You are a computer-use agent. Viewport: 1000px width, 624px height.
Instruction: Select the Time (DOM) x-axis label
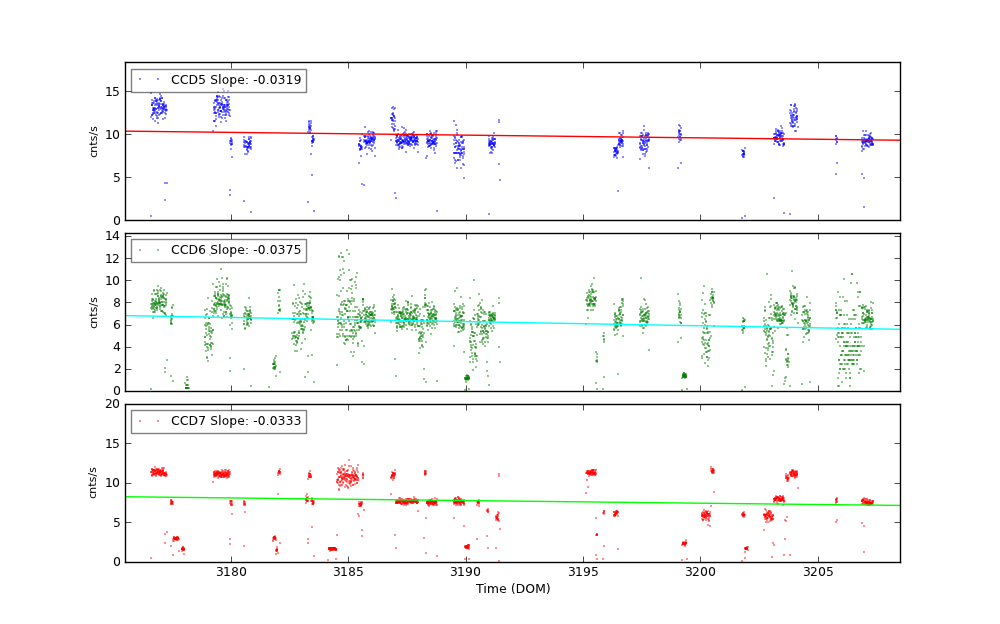(512, 589)
